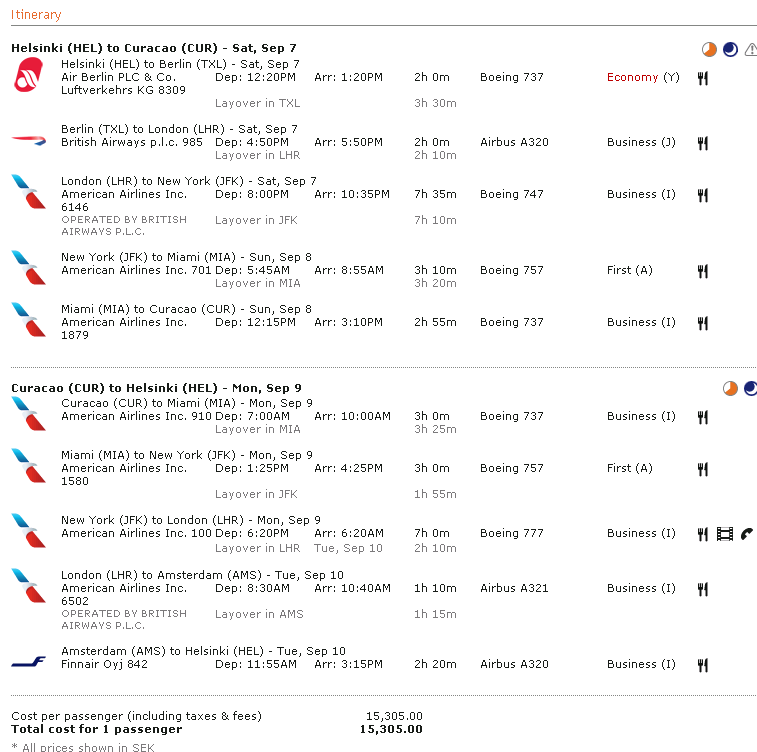This screenshot has height=752, width=757.
Task: Click the red Economy (Y) cabin label
Action: click(x=642, y=77)
